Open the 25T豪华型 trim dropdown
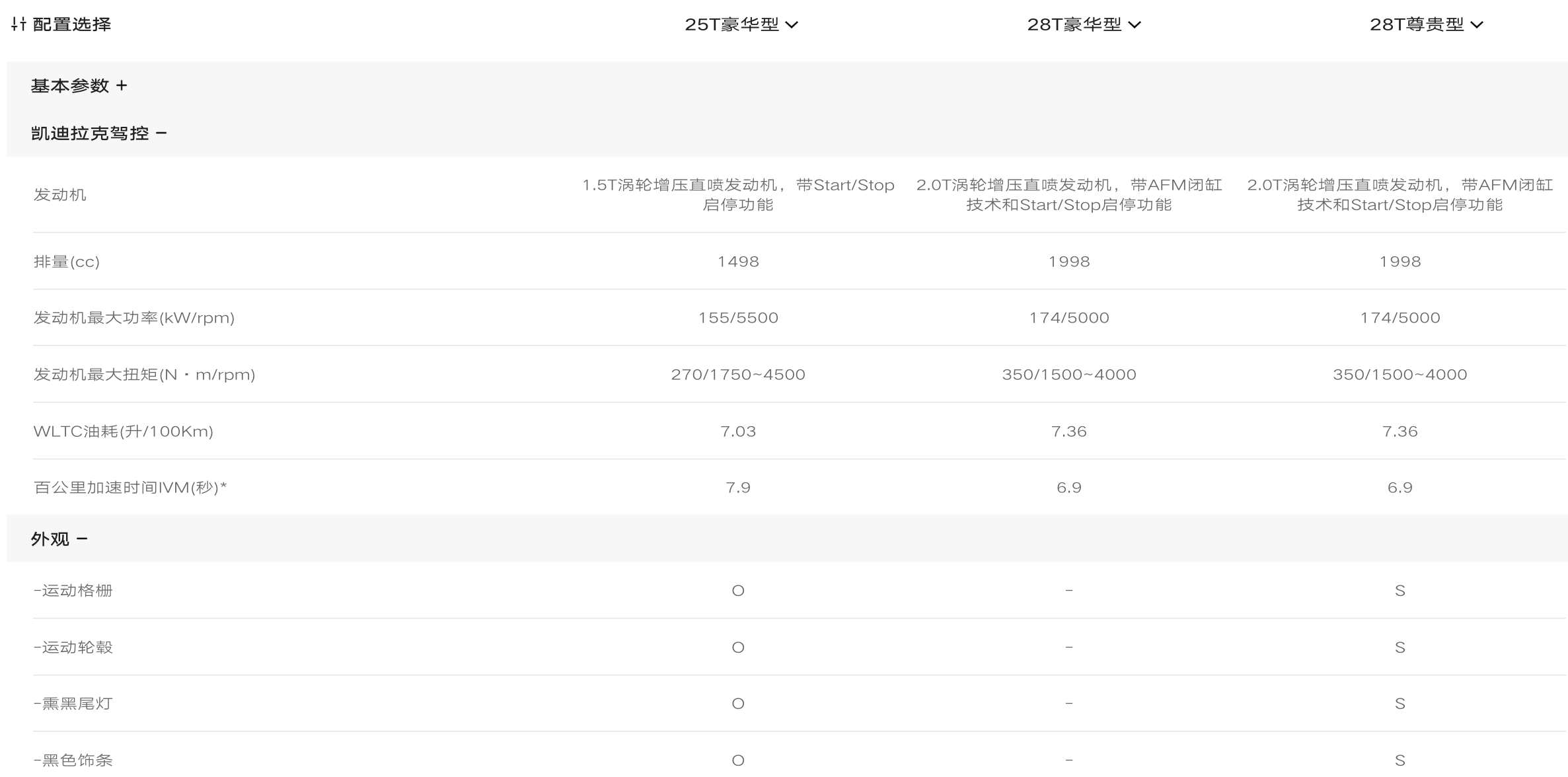This screenshot has width=1568, height=777. 741,24
